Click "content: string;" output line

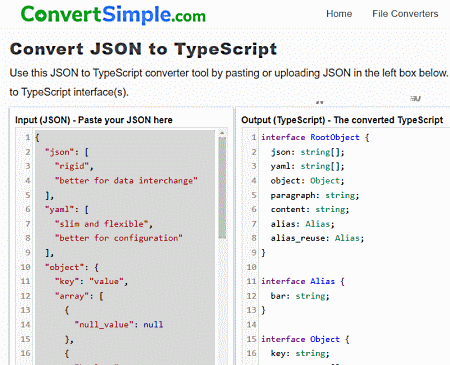(x=310, y=209)
